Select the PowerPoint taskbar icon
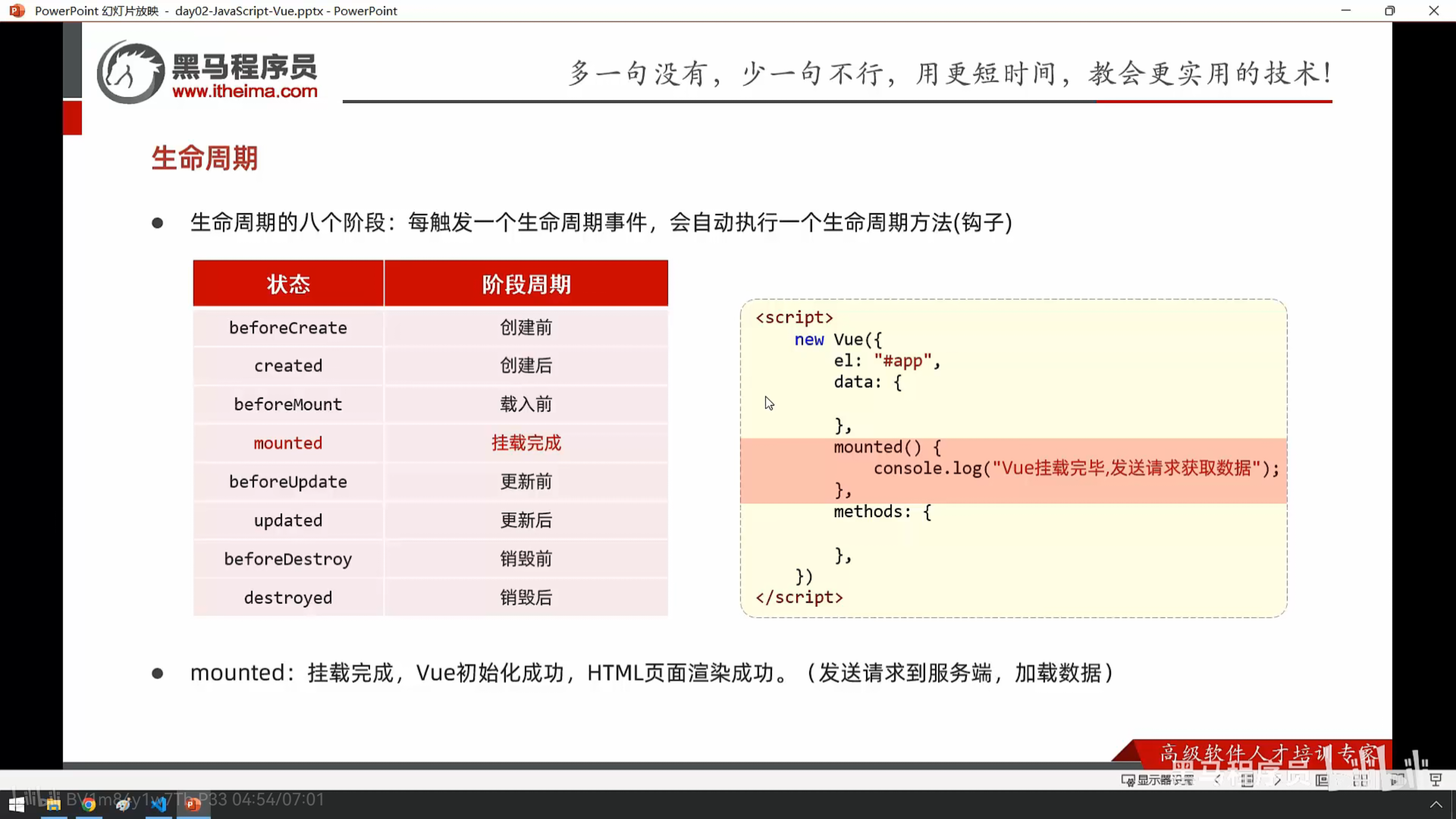Viewport: 1456px width, 819px height. point(193,804)
